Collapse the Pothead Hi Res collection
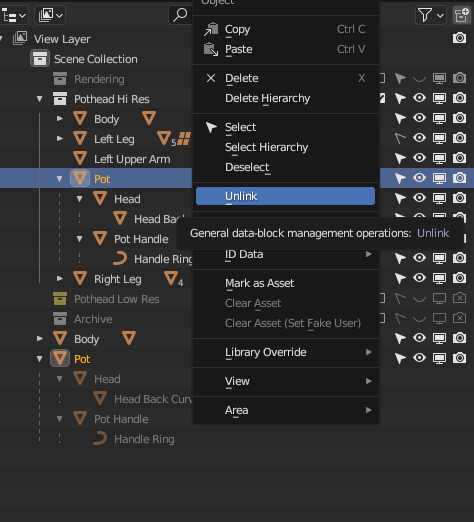 pos(40,99)
